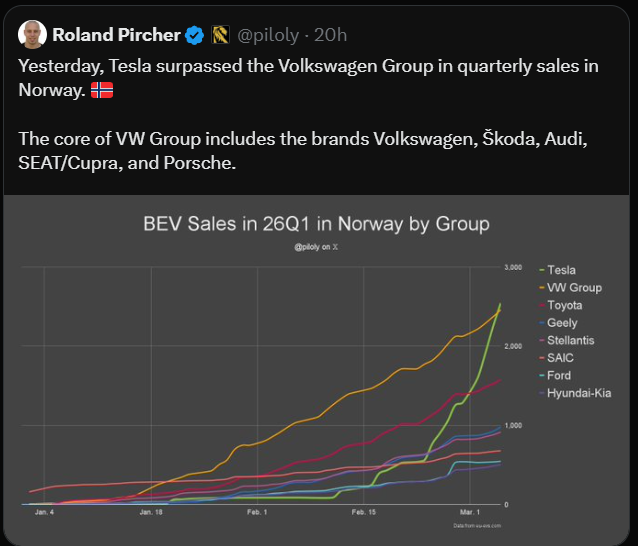
Task: Select the VW Group legend entry
Action: point(575,288)
